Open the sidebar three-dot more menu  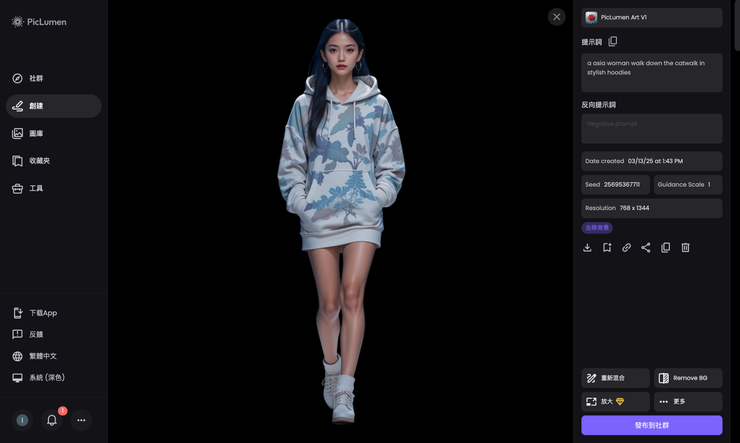[82, 420]
